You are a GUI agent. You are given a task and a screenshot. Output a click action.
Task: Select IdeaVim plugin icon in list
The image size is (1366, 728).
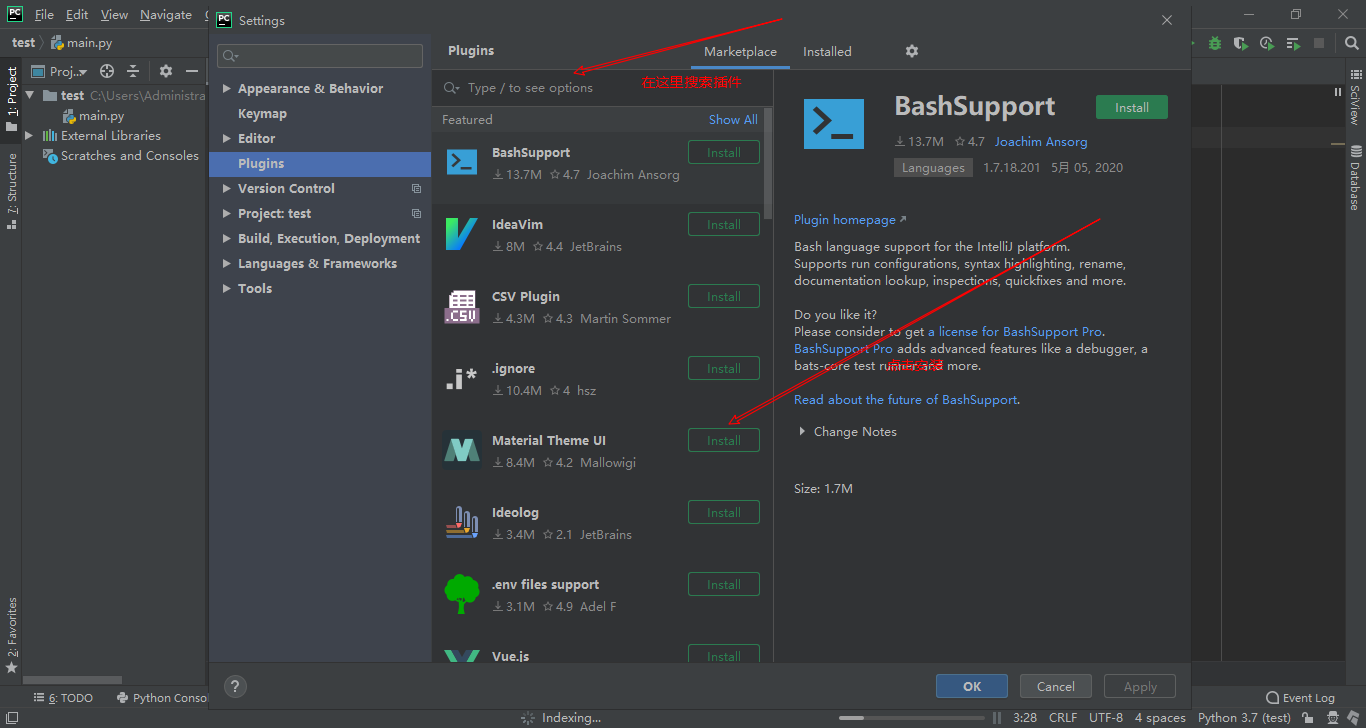pyautogui.click(x=461, y=234)
